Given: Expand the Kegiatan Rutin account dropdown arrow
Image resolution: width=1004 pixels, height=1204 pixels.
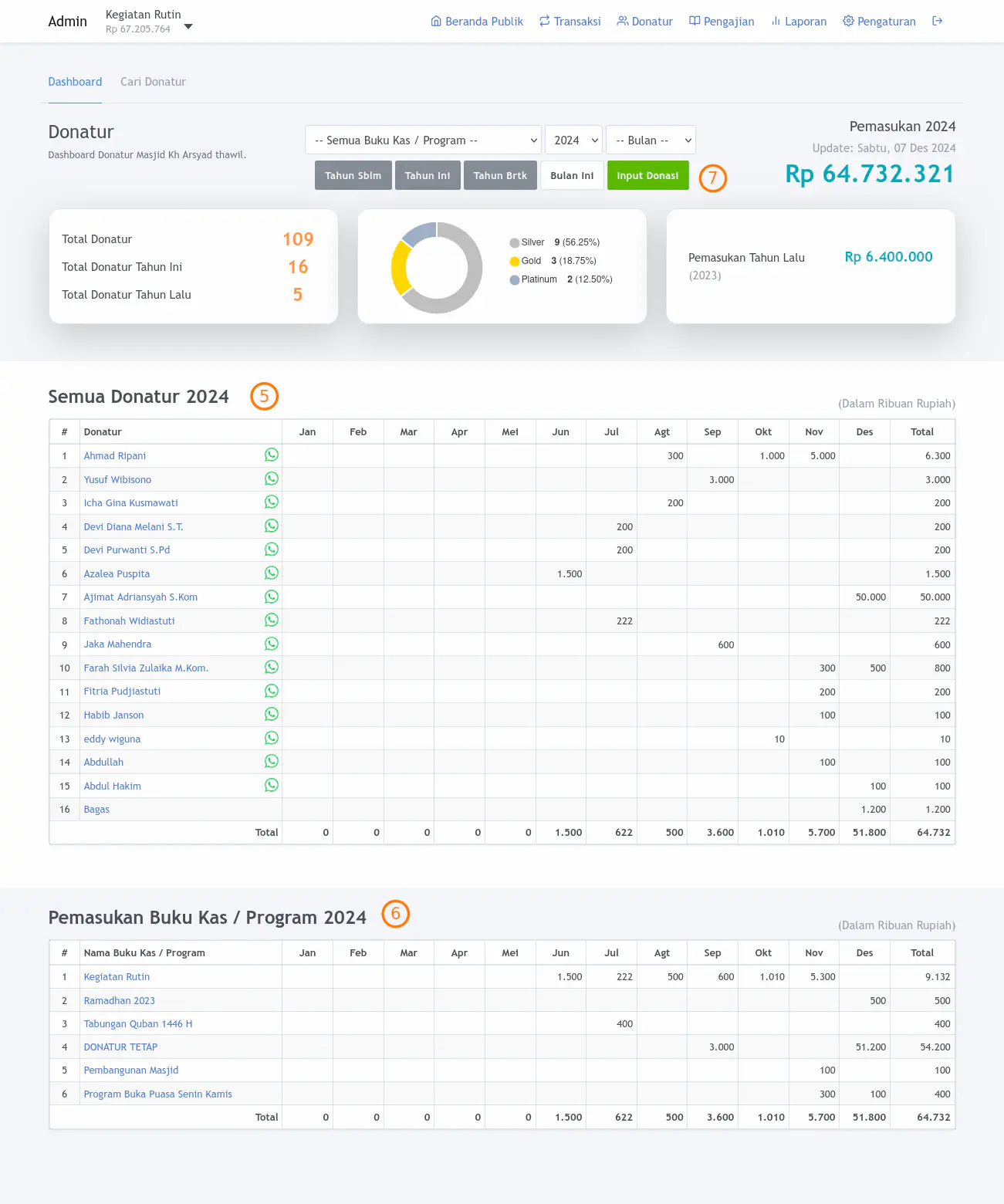Looking at the screenshot, I should tap(188, 27).
